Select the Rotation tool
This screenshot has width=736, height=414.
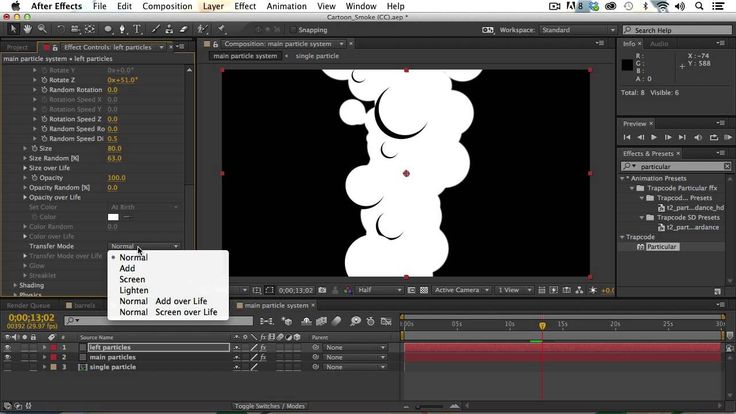61,29
